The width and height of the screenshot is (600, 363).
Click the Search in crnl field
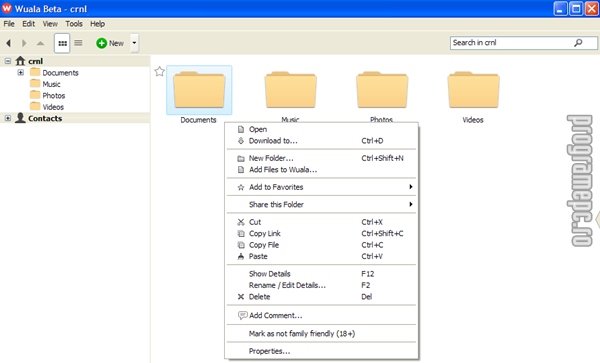[x=523, y=43]
